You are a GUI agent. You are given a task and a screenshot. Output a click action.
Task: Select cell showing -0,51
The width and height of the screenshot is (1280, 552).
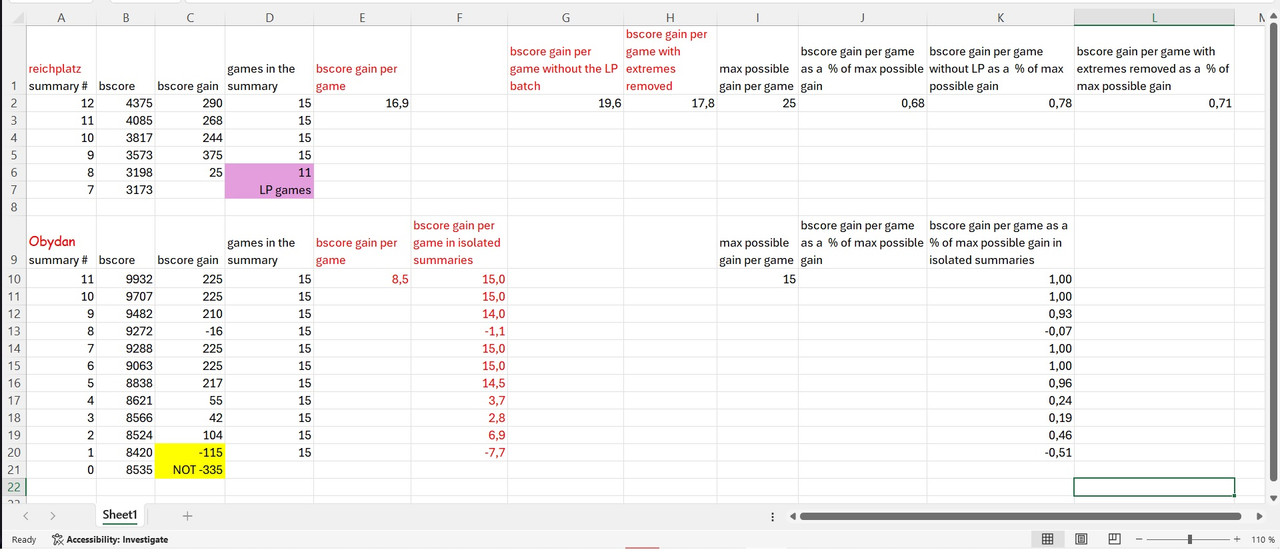pyautogui.click(x=1000, y=452)
